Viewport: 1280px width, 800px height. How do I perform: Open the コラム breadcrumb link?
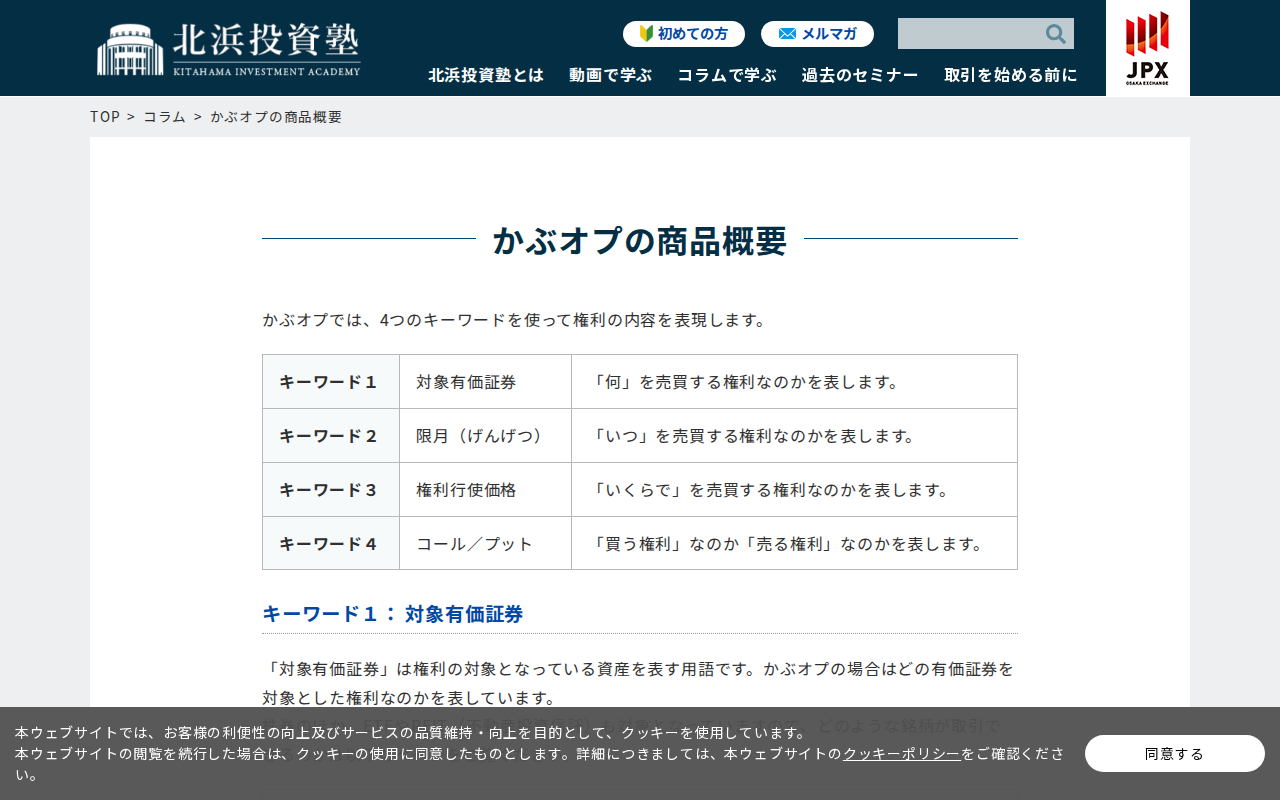pyautogui.click(x=165, y=117)
